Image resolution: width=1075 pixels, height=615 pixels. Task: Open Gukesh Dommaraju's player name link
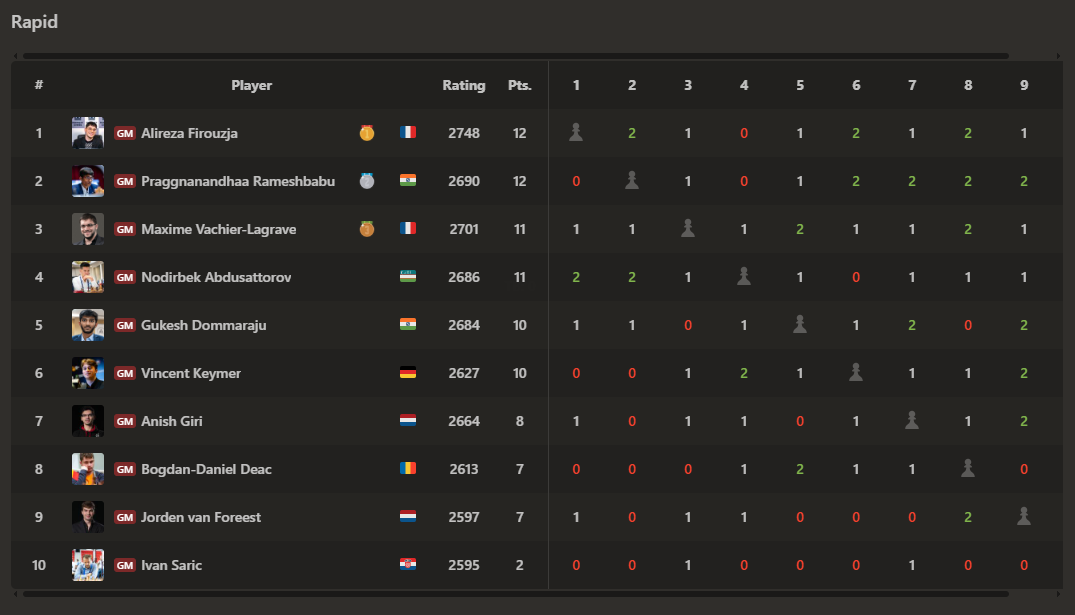coord(204,326)
